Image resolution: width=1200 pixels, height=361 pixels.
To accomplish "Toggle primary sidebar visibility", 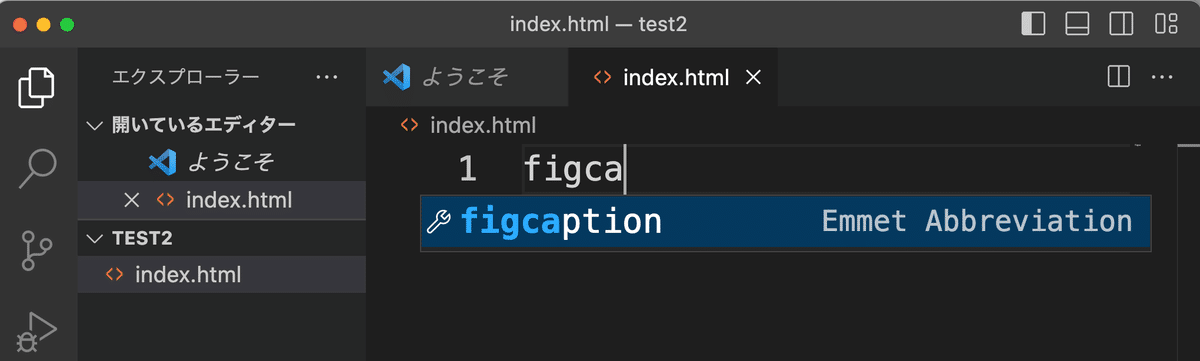I will pos(1033,23).
